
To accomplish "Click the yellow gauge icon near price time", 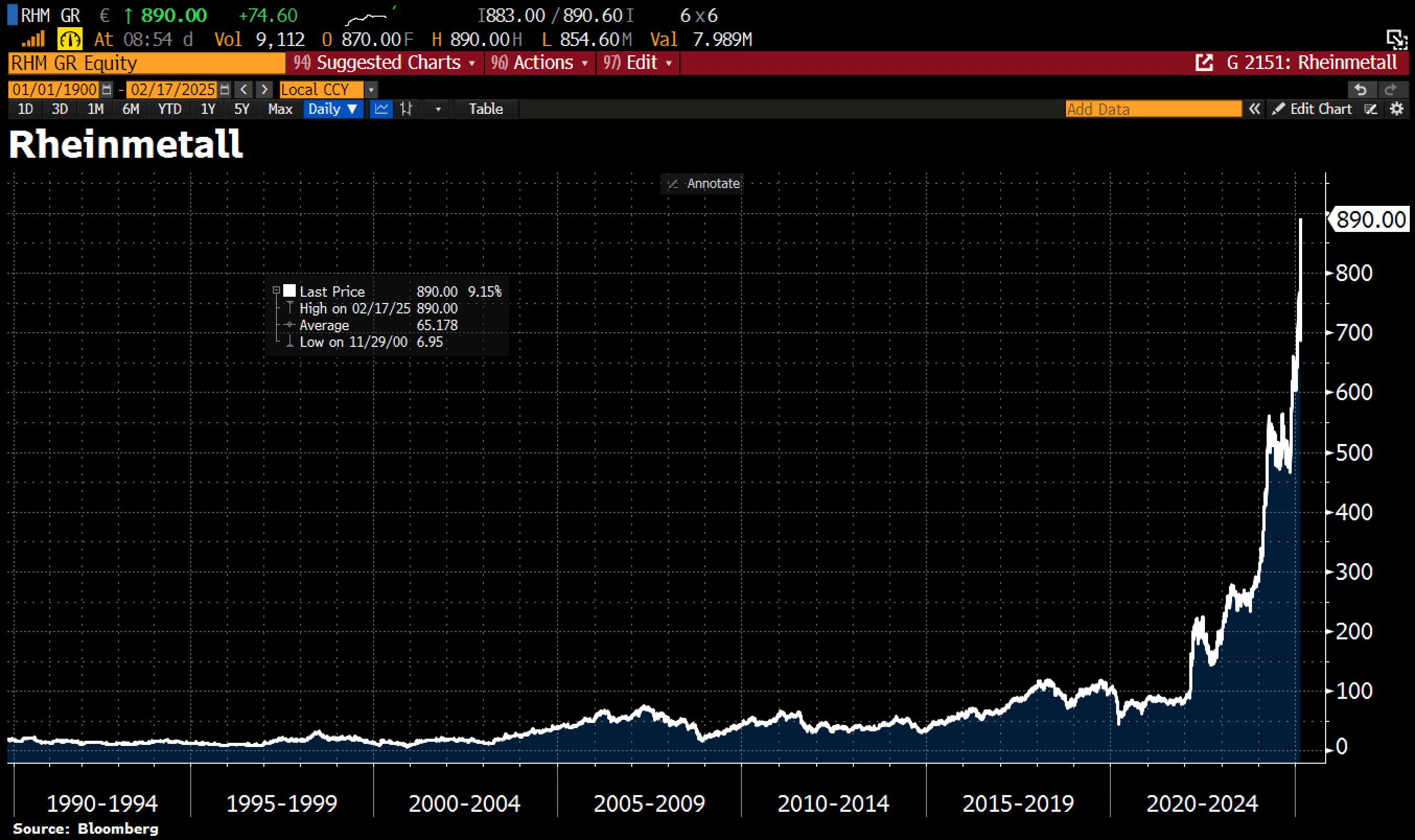I will (70, 40).
